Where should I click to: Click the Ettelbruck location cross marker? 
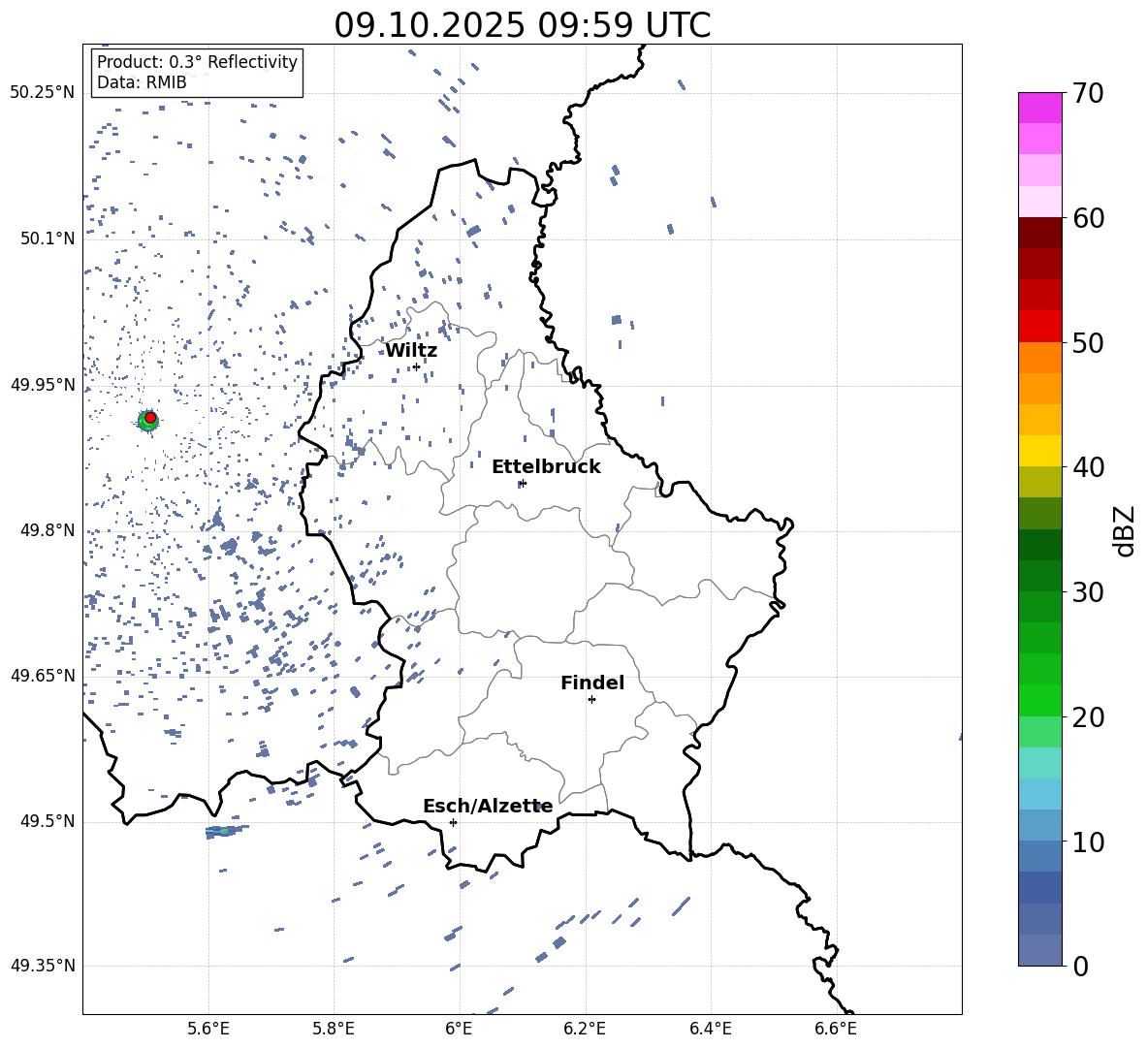tap(522, 483)
